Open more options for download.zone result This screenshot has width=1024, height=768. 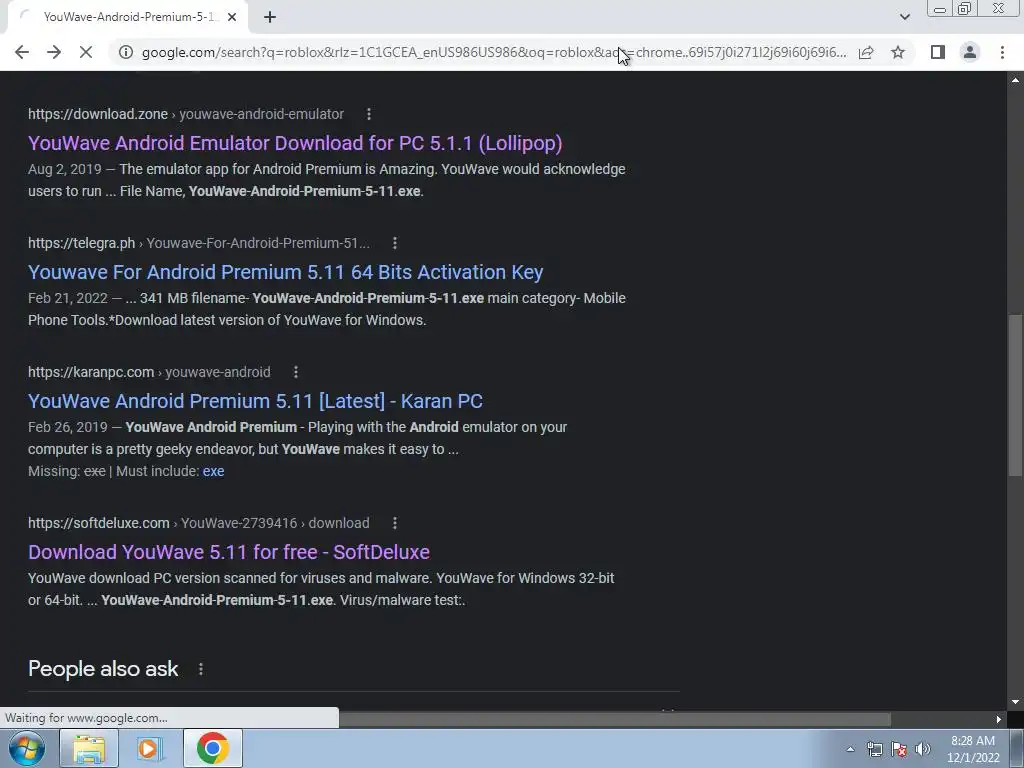click(x=369, y=114)
